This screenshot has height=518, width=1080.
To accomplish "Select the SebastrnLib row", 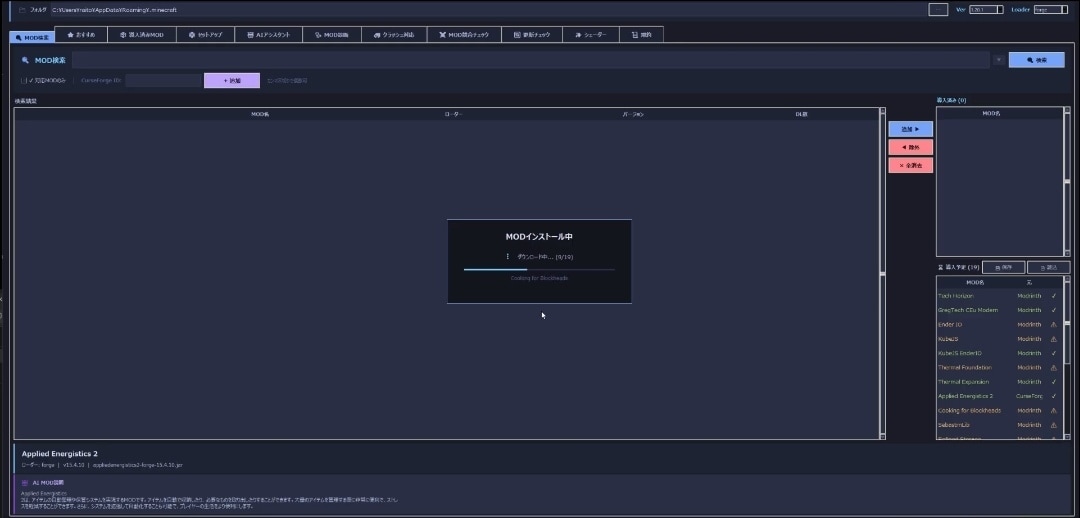I will point(999,425).
